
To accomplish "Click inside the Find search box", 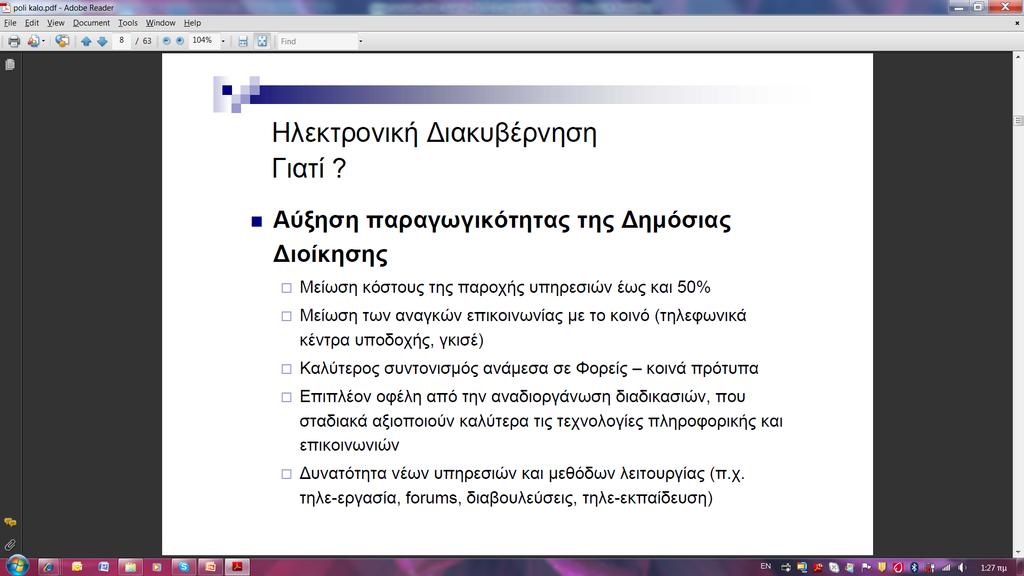I will pos(317,41).
